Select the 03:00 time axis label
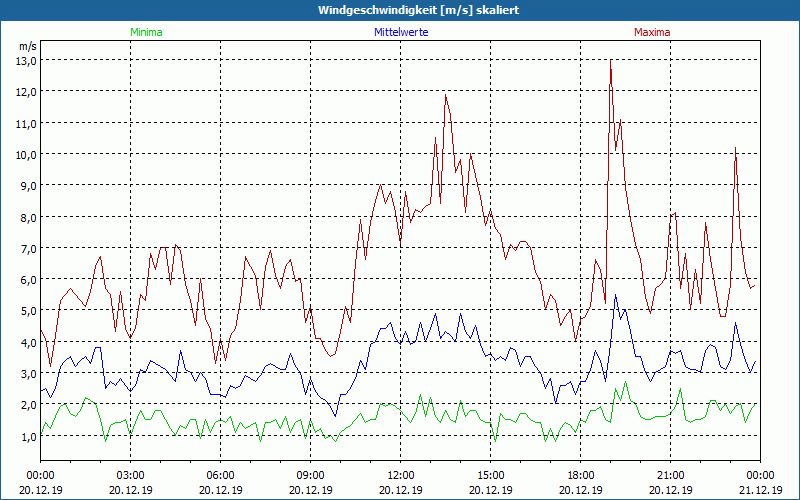Viewport: 800px width, 500px height. (x=131, y=474)
